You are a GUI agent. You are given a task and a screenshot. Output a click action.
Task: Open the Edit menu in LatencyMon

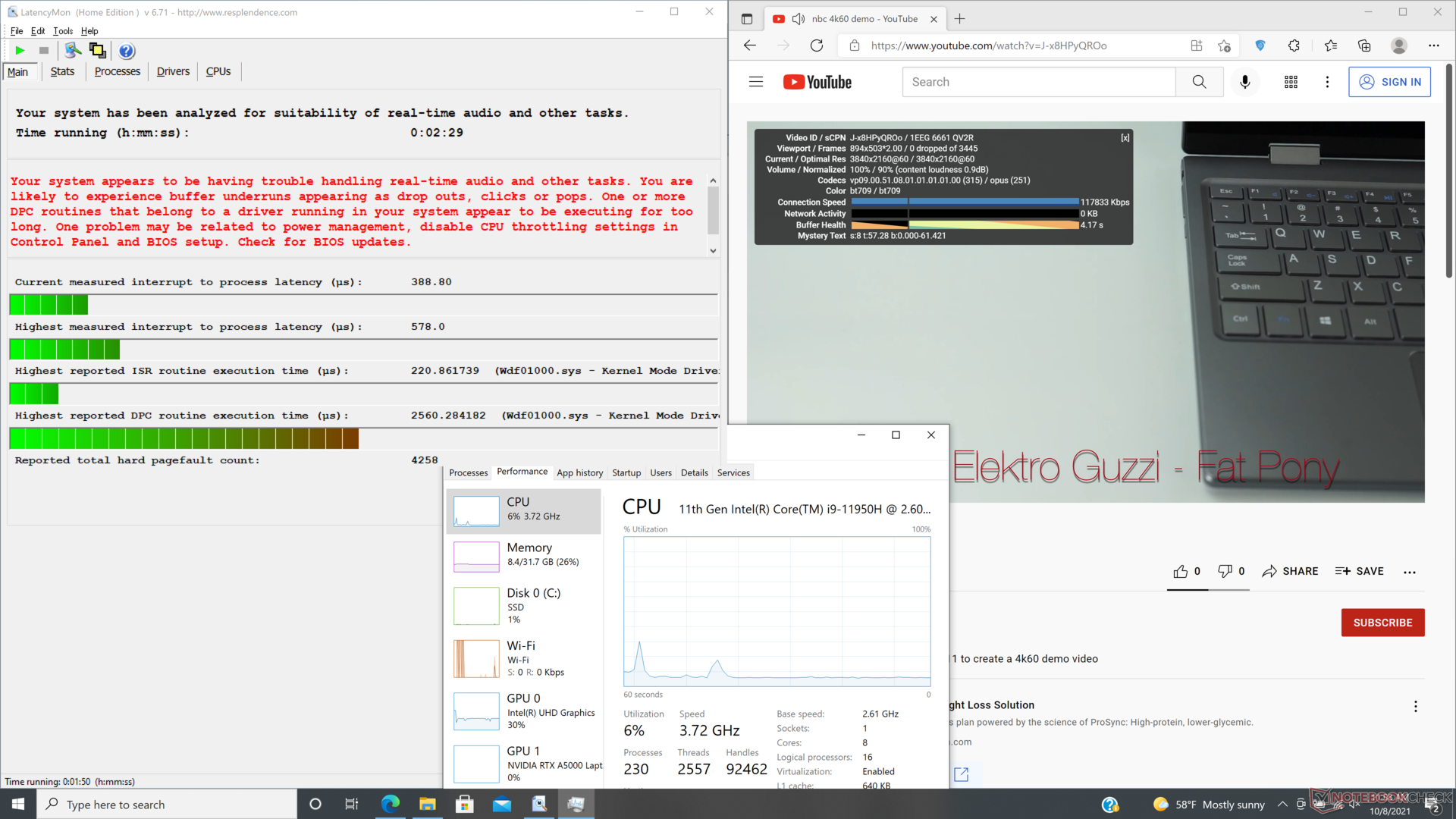[x=38, y=31]
